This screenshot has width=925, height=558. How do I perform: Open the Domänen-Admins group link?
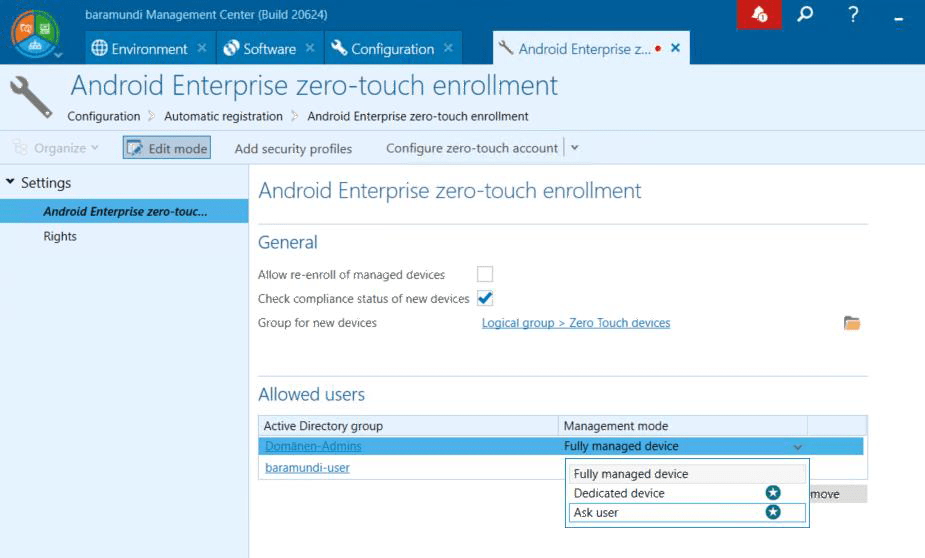[313, 447]
